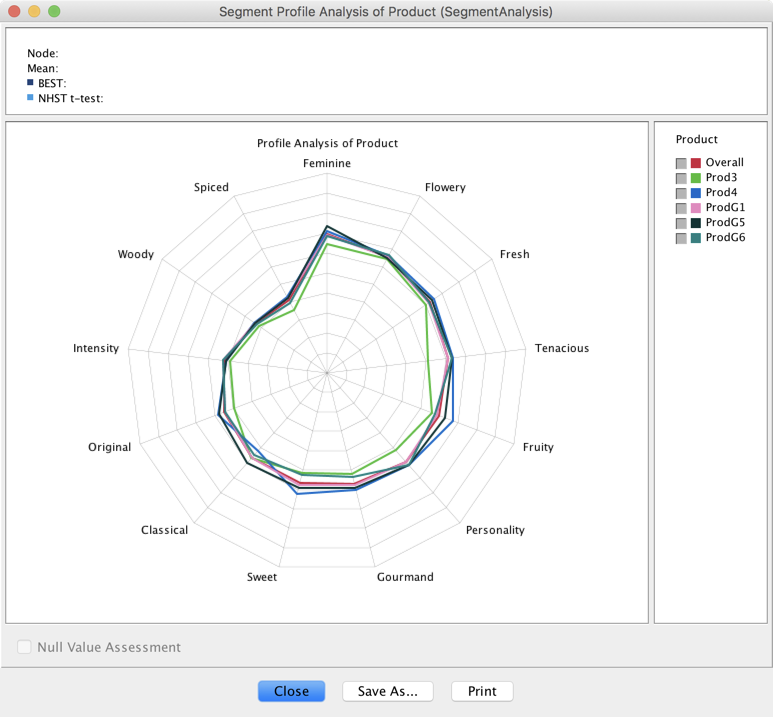
Task: Click the Profile Analysis of Product title
Action: coord(327,143)
